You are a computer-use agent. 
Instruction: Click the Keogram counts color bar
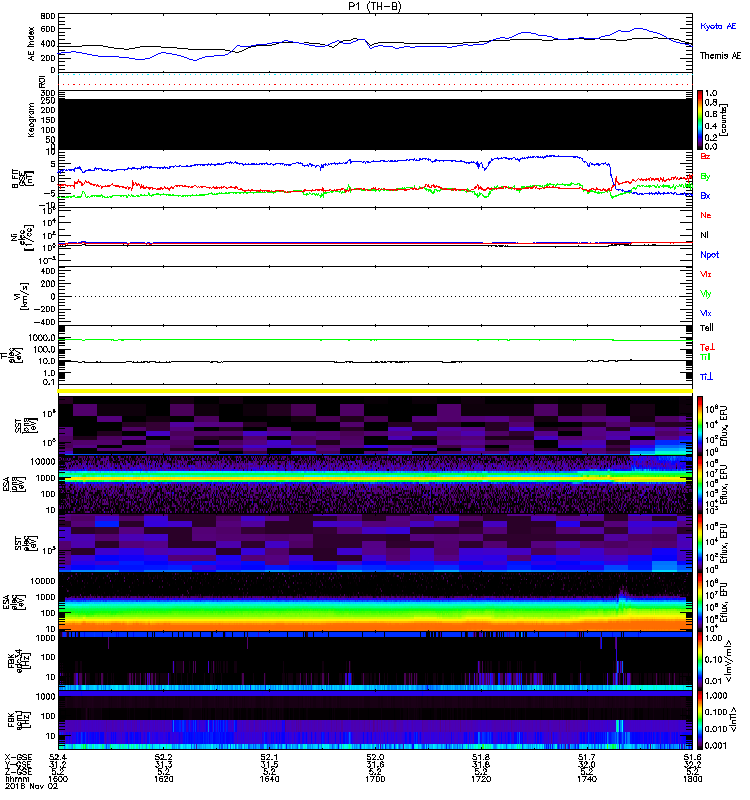(700, 120)
